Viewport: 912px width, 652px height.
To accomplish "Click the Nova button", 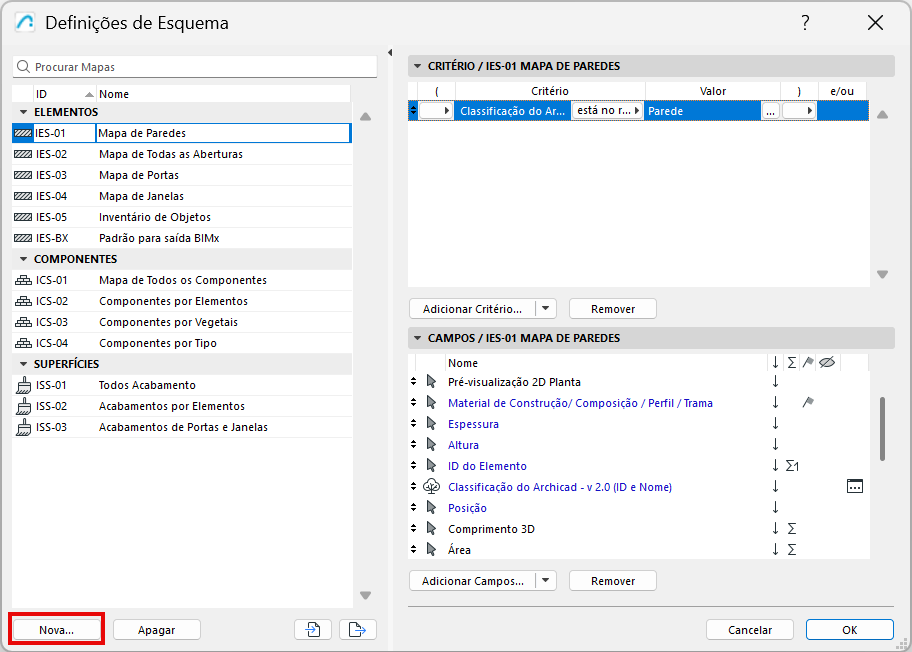I will [x=57, y=630].
